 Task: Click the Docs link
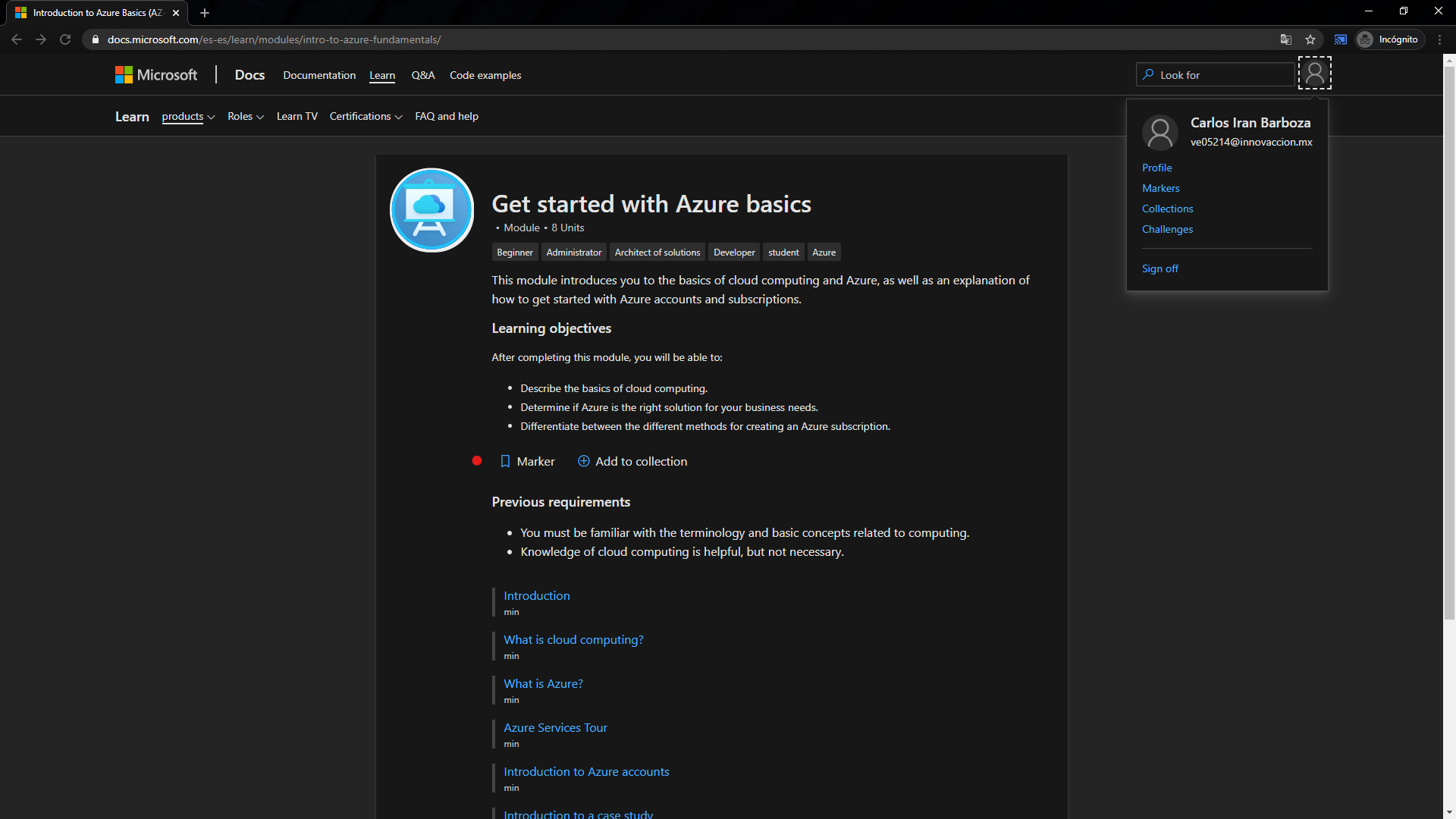pyautogui.click(x=249, y=74)
